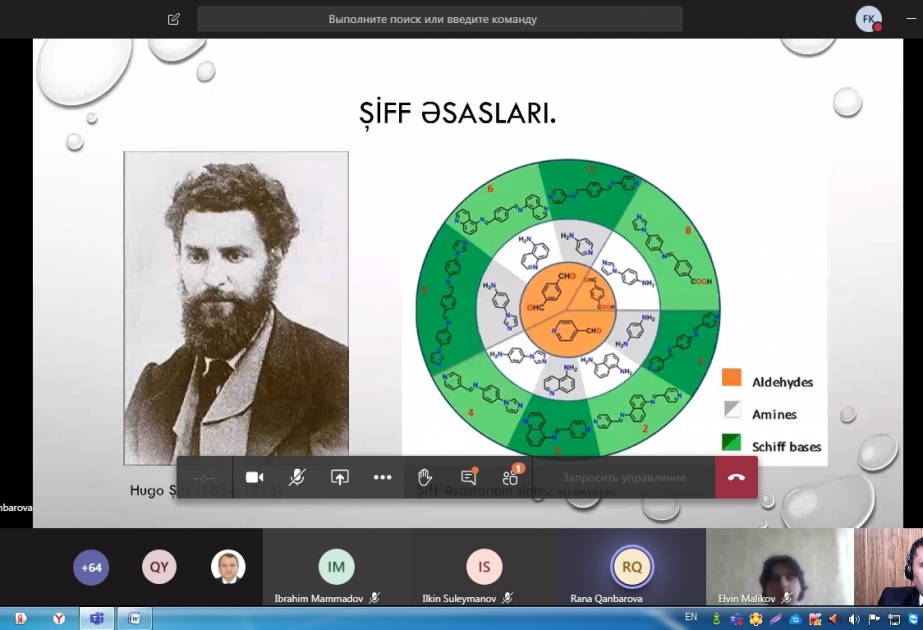Image resolution: width=923 pixels, height=630 pixels.
Task: Click the red-crossed muted speaker tray icon
Action: [x=834, y=619]
